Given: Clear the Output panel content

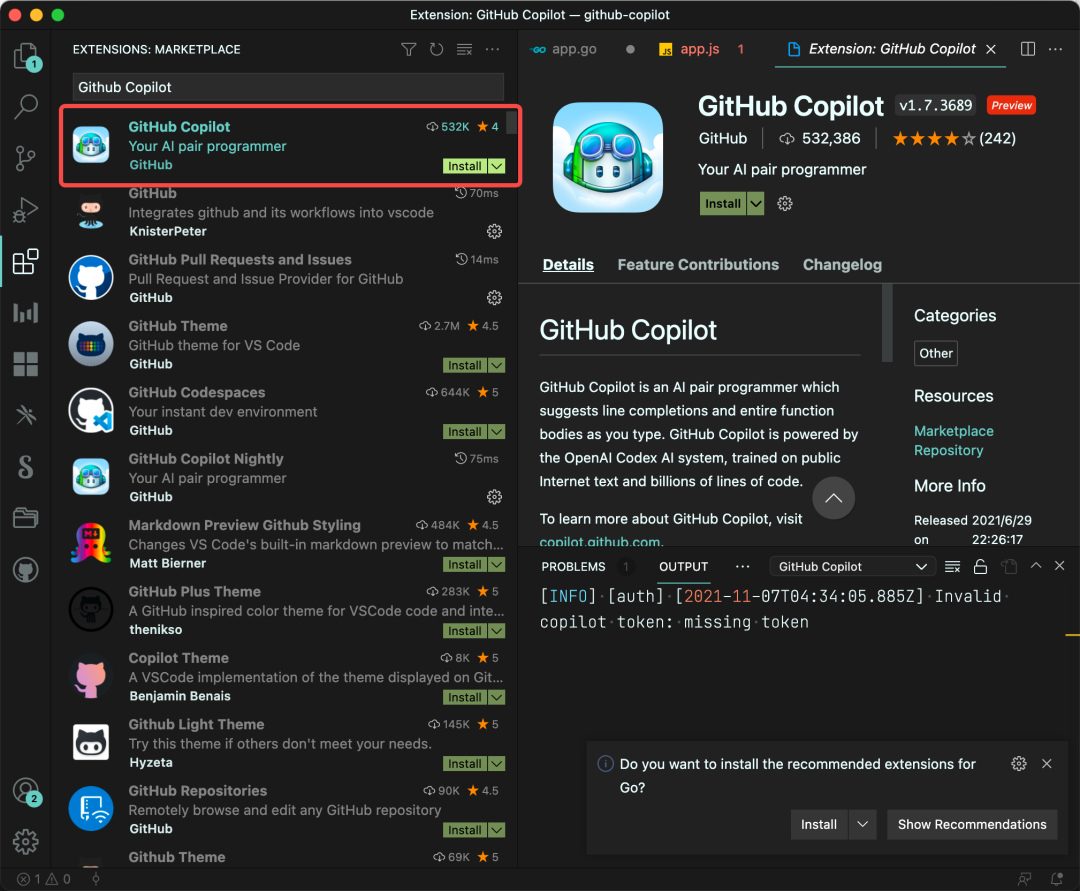Looking at the screenshot, I should pos(952,565).
